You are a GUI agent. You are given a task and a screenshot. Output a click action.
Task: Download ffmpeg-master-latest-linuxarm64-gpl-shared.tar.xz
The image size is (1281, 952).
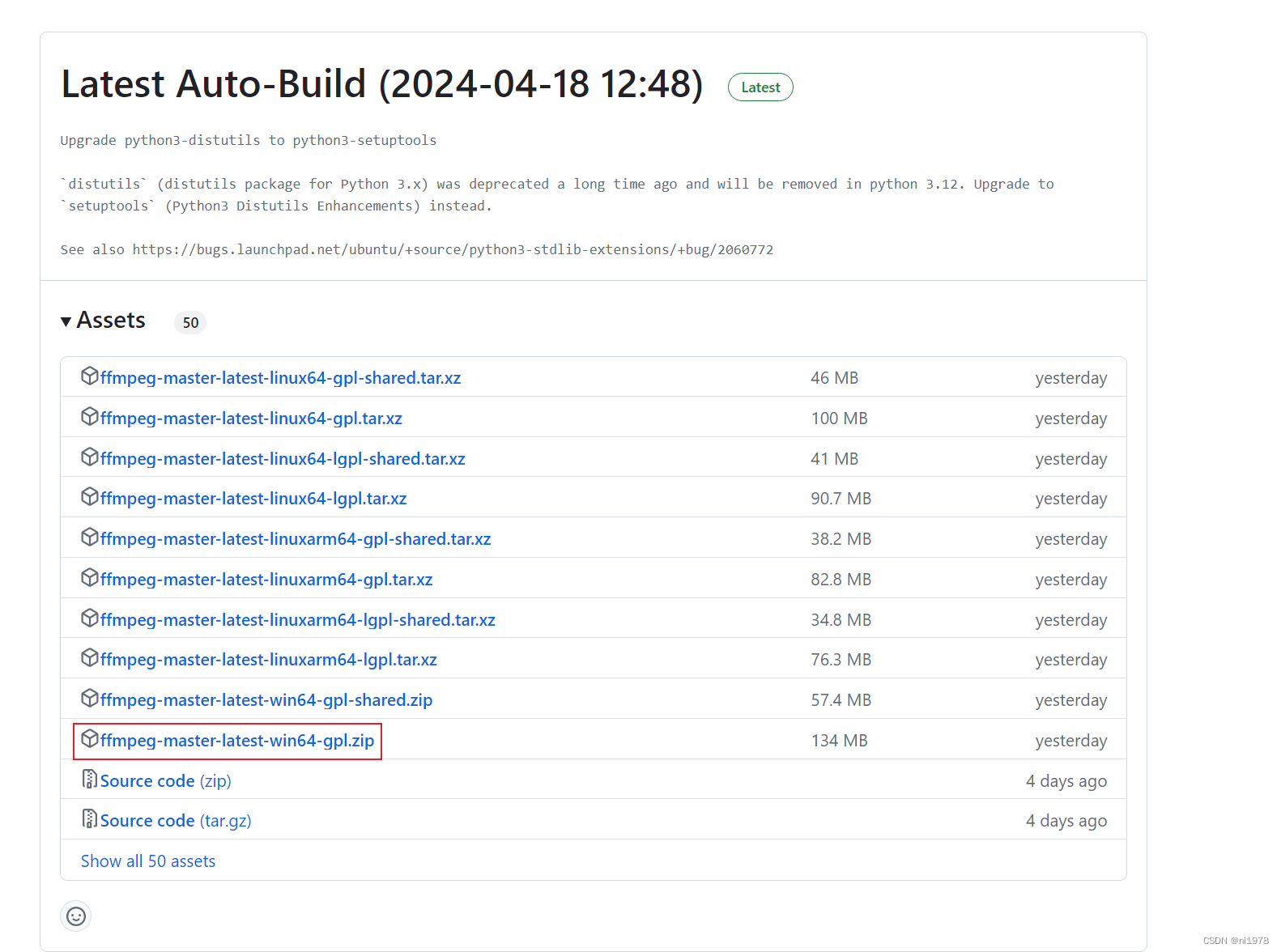point(296,539)
